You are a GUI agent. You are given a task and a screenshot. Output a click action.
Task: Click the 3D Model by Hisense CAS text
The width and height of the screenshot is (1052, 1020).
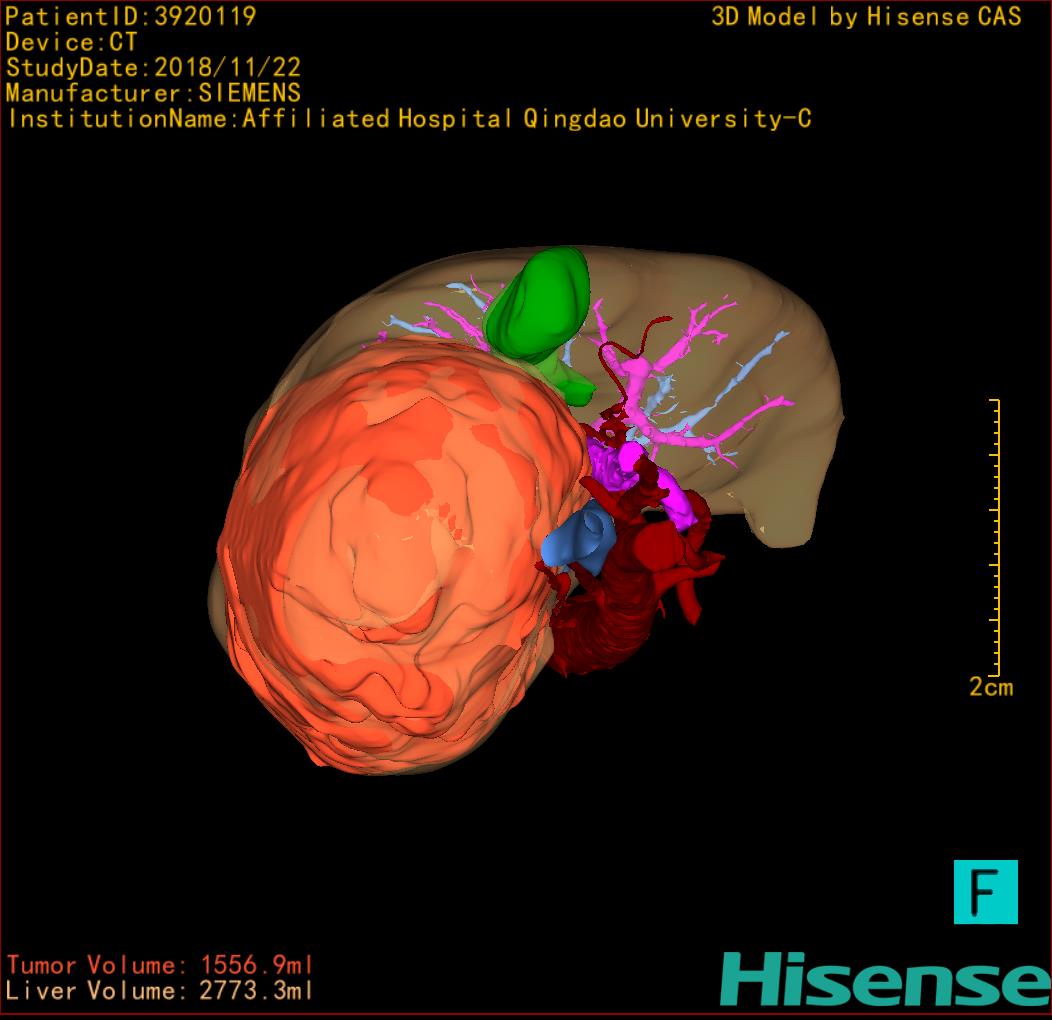(866, 17)
